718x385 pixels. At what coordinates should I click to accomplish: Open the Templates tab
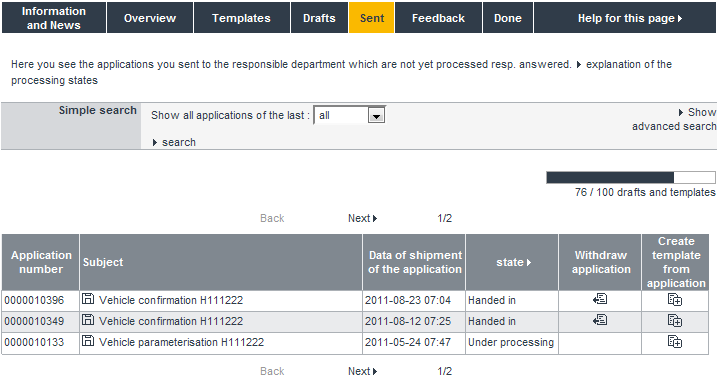pyautogui.click(x=241, y=18)
